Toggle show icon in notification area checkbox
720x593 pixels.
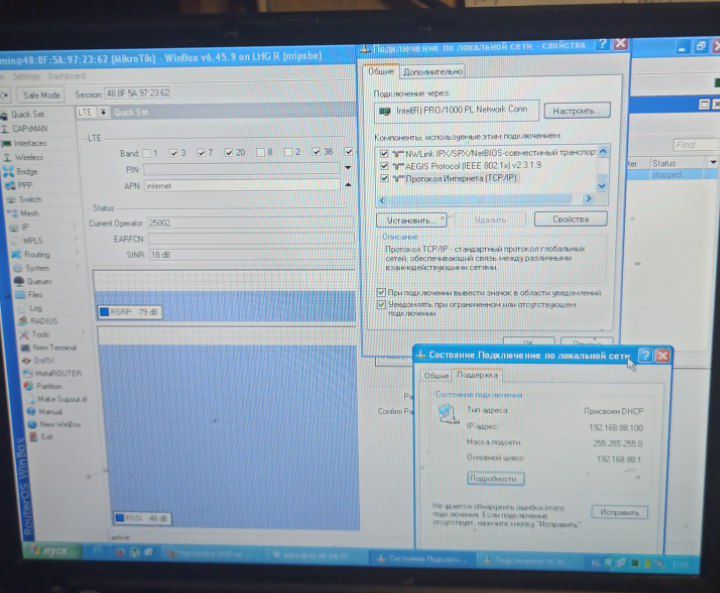[381, 292]
